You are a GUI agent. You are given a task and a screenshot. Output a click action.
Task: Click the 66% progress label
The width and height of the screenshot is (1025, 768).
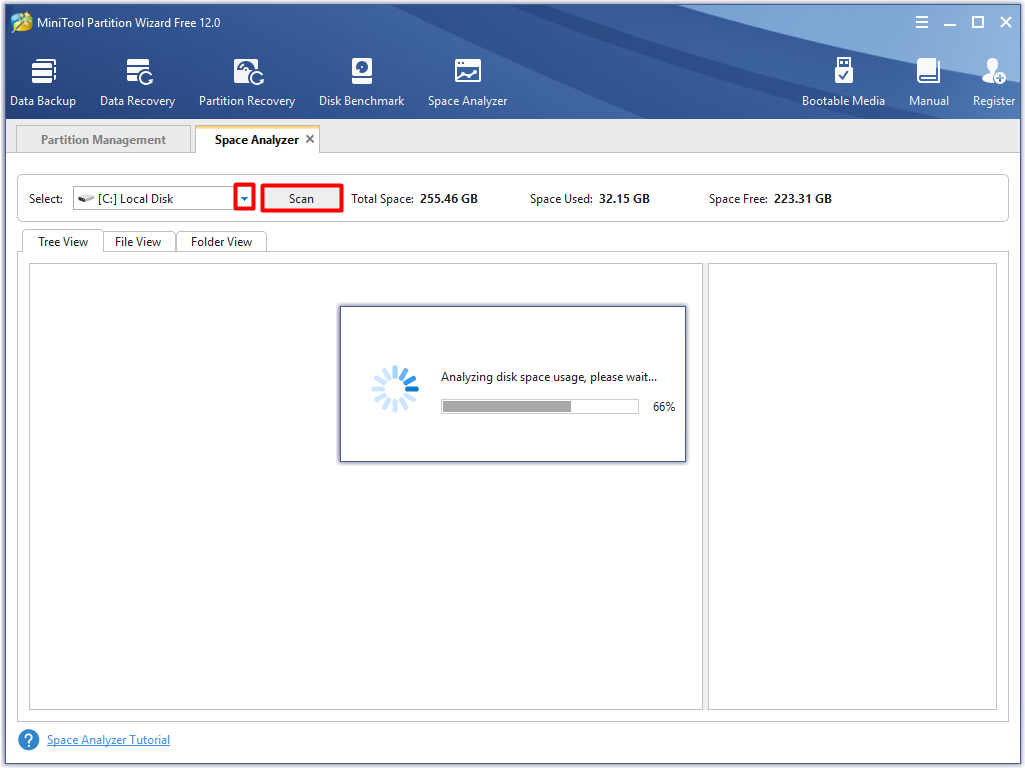point(664,407)
